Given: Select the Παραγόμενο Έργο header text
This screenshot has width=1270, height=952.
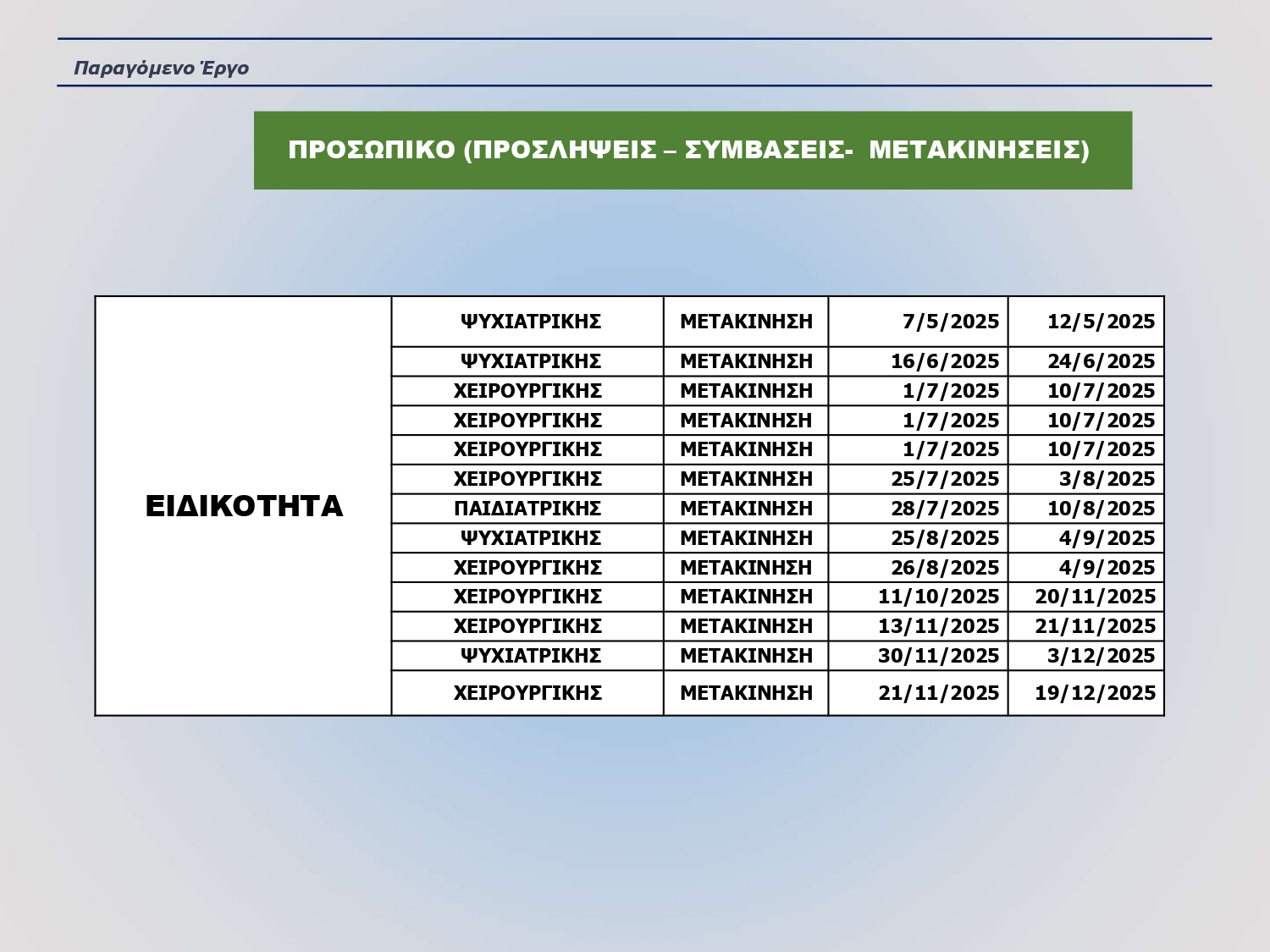Looking at the screenshot, I should [x=161, y=68].
